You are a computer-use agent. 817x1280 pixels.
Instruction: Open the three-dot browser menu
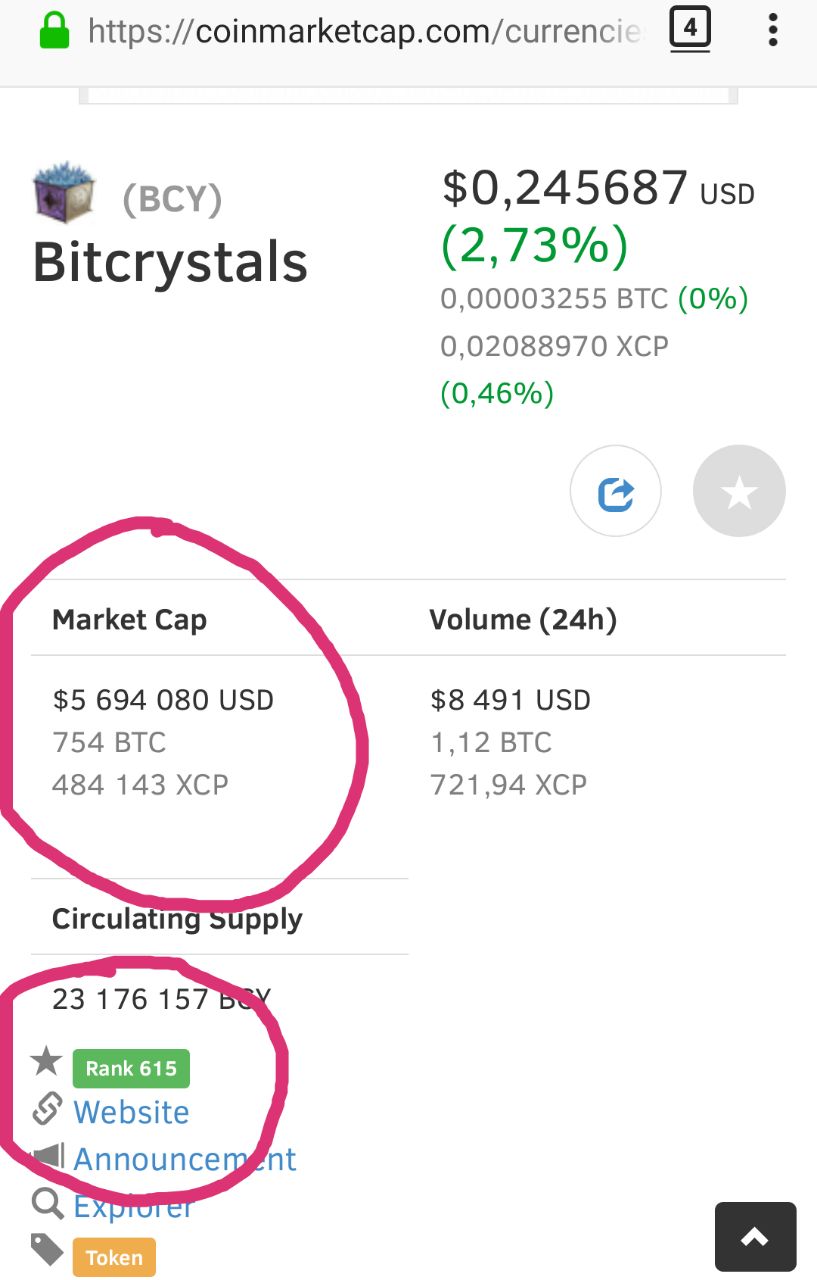[x=773, y=30]
